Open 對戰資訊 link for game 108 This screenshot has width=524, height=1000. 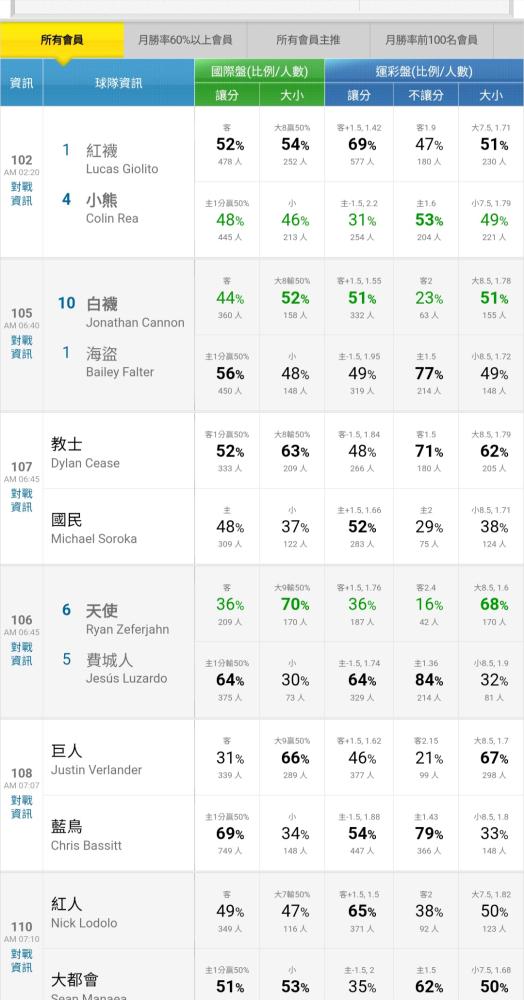(x=21, y=807)
